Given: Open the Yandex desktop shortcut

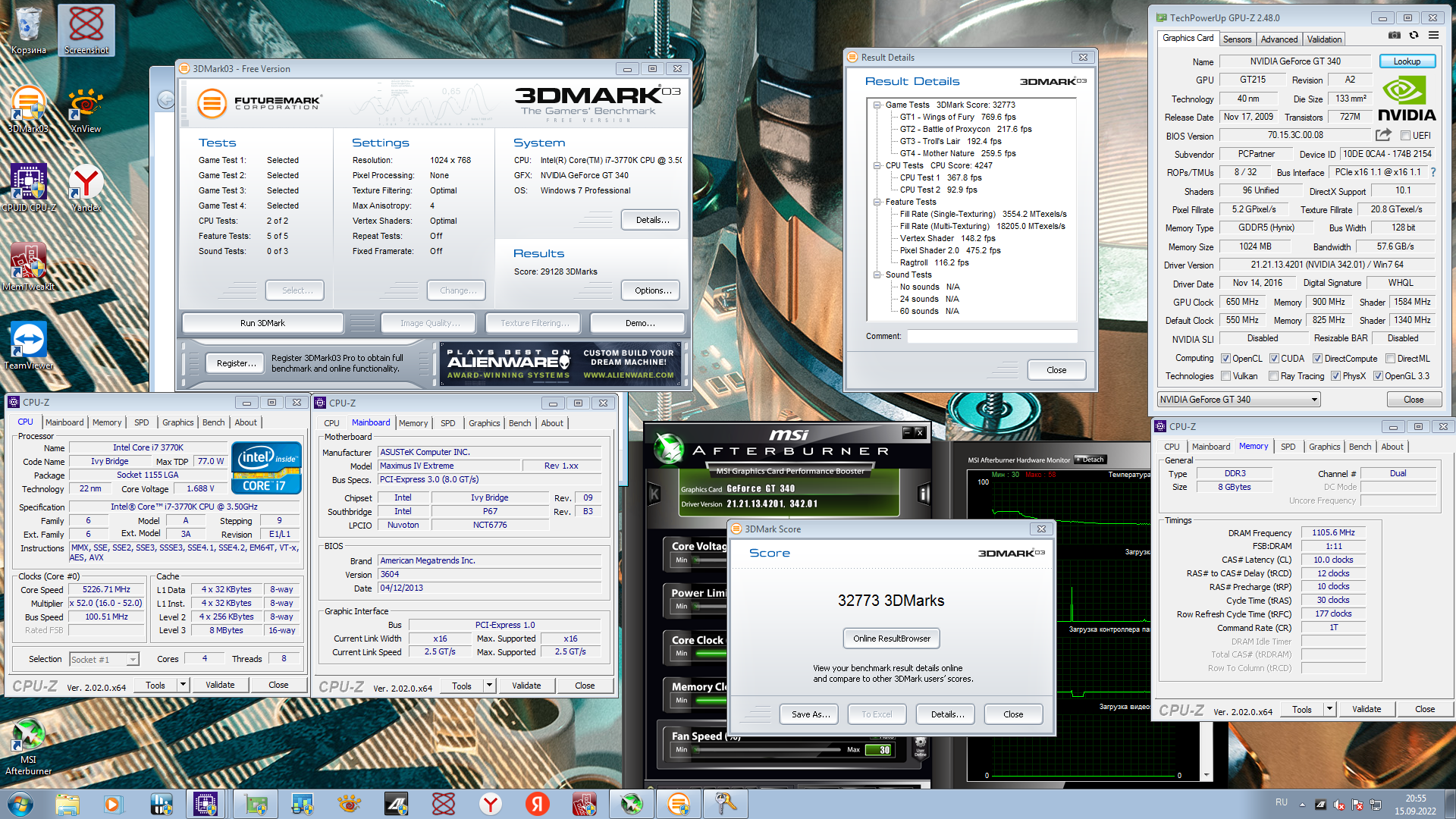Looking at the screenshot, I should click(x=86, y=188).
